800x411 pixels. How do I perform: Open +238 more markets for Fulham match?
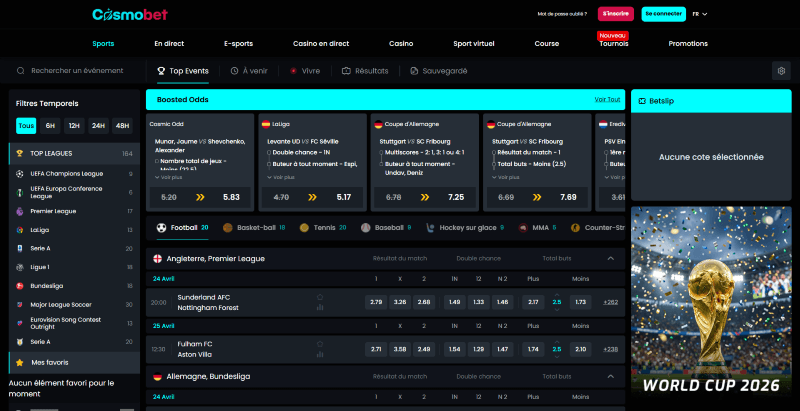click(x=611, y=349)
